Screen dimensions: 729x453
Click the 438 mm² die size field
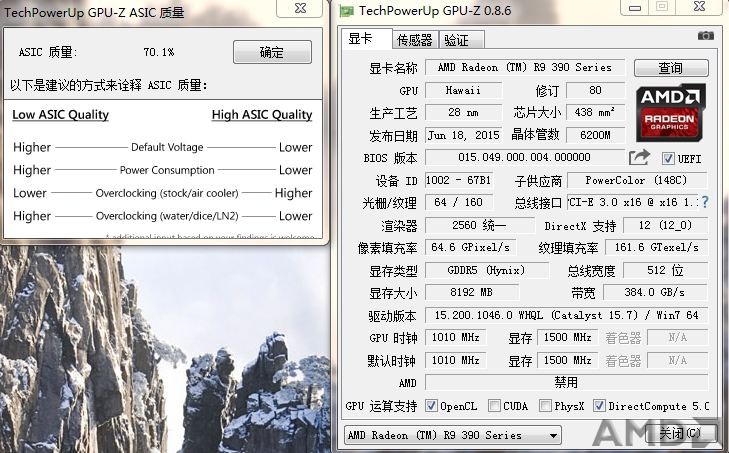click(x=596, y=113)
